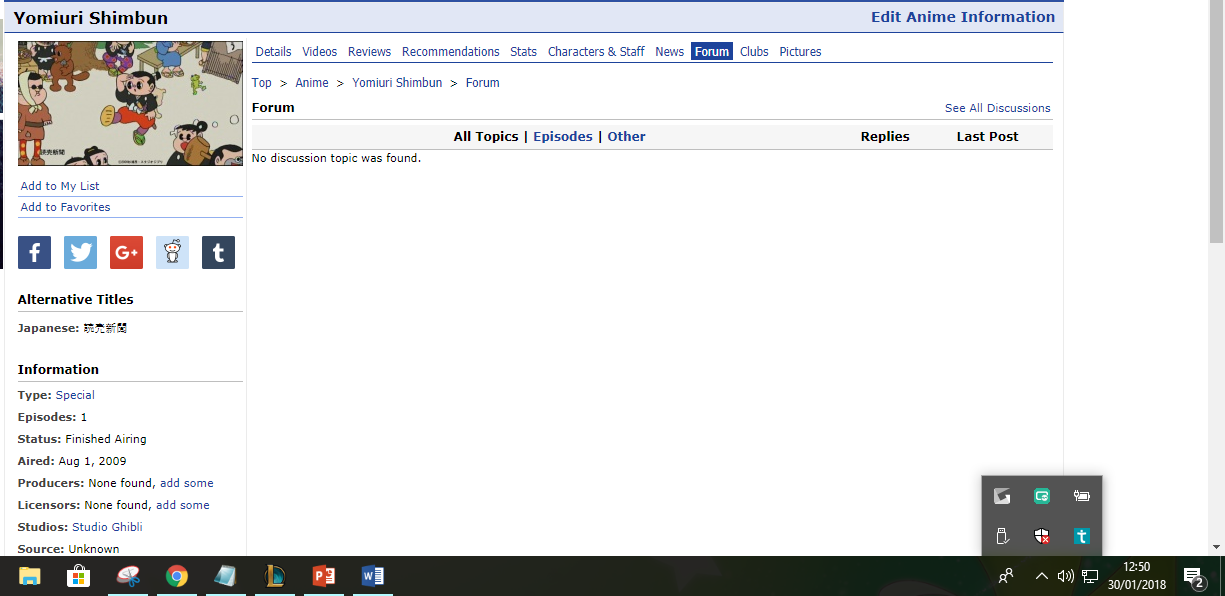Open the volume control in system tray
This screenshot has width=1225, height=596.
(x=1065, y=576)
